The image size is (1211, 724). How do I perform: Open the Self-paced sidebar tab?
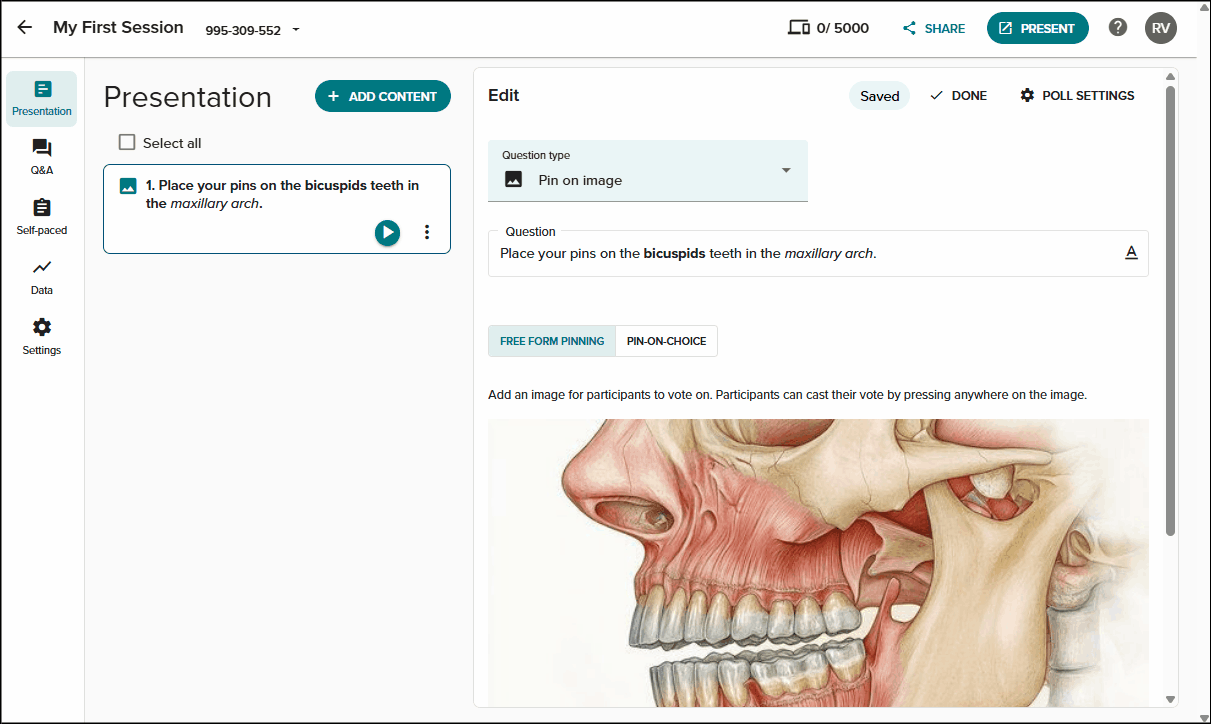coord(42,217)
